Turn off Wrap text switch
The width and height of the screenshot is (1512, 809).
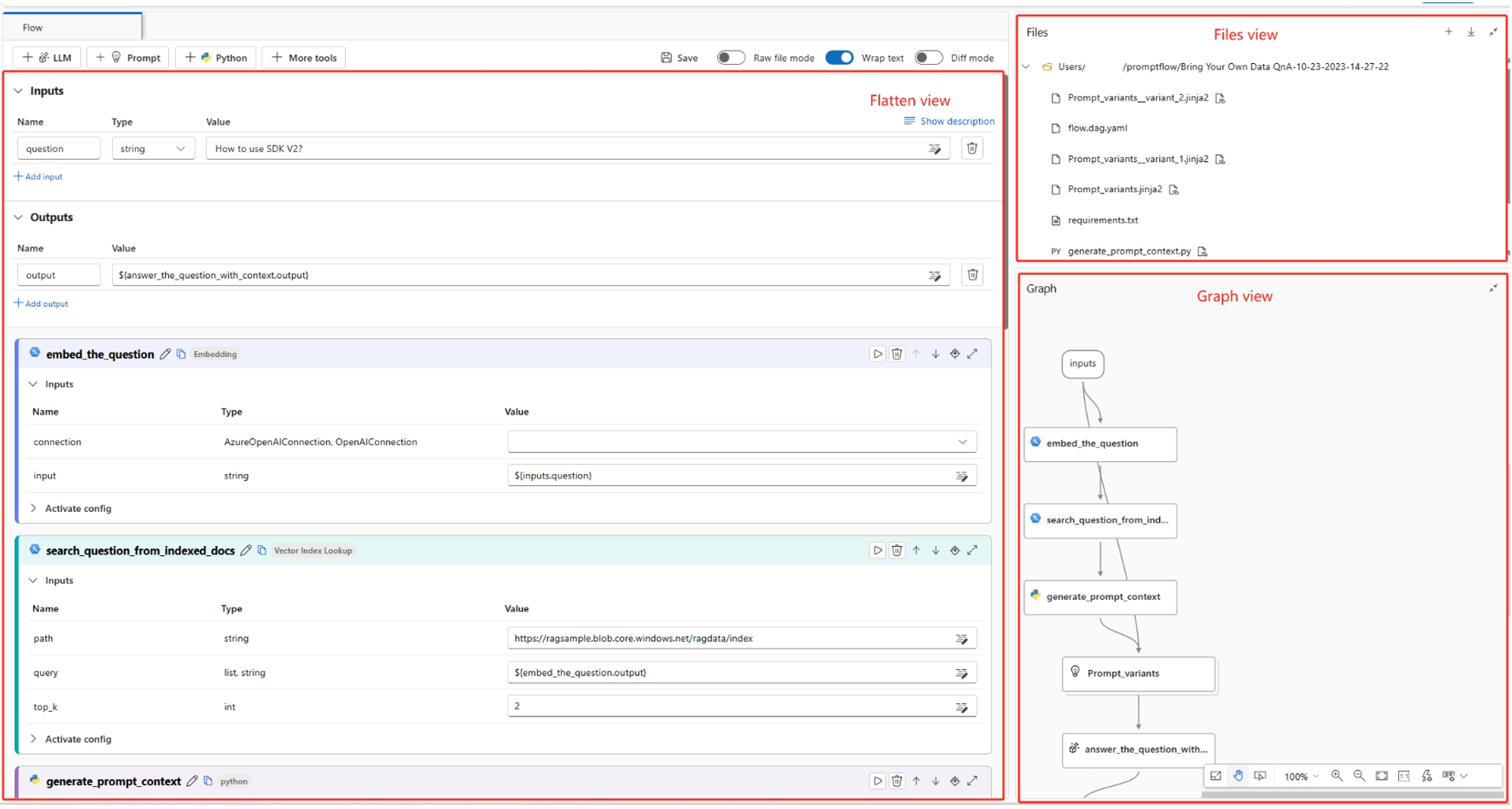click(839, 58)
